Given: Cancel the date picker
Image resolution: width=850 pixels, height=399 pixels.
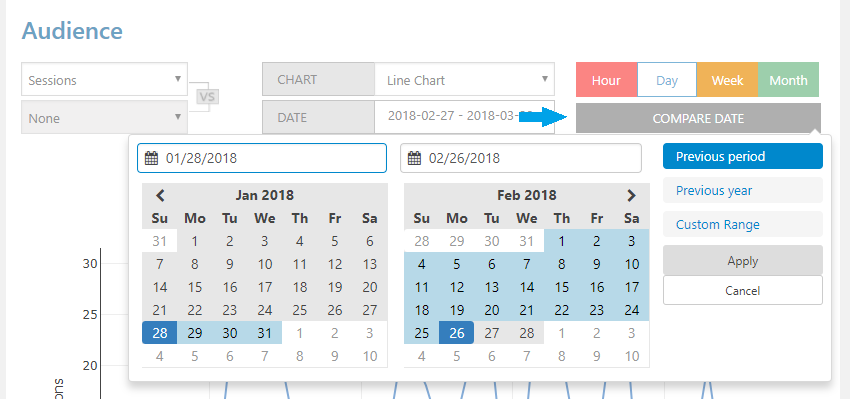Looking at the screenshot, I should point(743,291).
